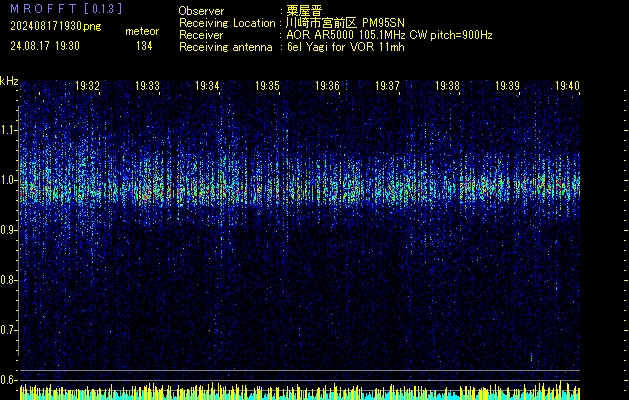Click the meteor label above the count
Screen dimensions: 629x400
tap(142, 31)
